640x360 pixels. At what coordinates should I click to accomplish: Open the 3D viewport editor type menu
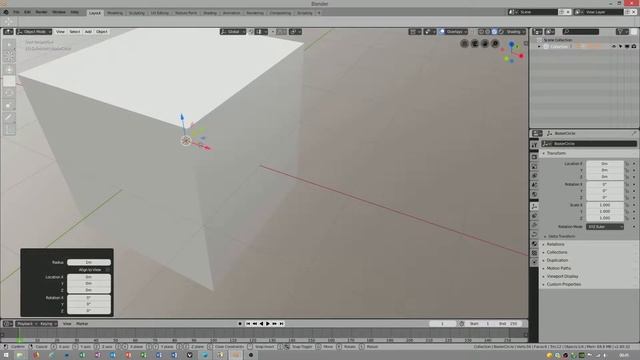click(x=8, y=31)
